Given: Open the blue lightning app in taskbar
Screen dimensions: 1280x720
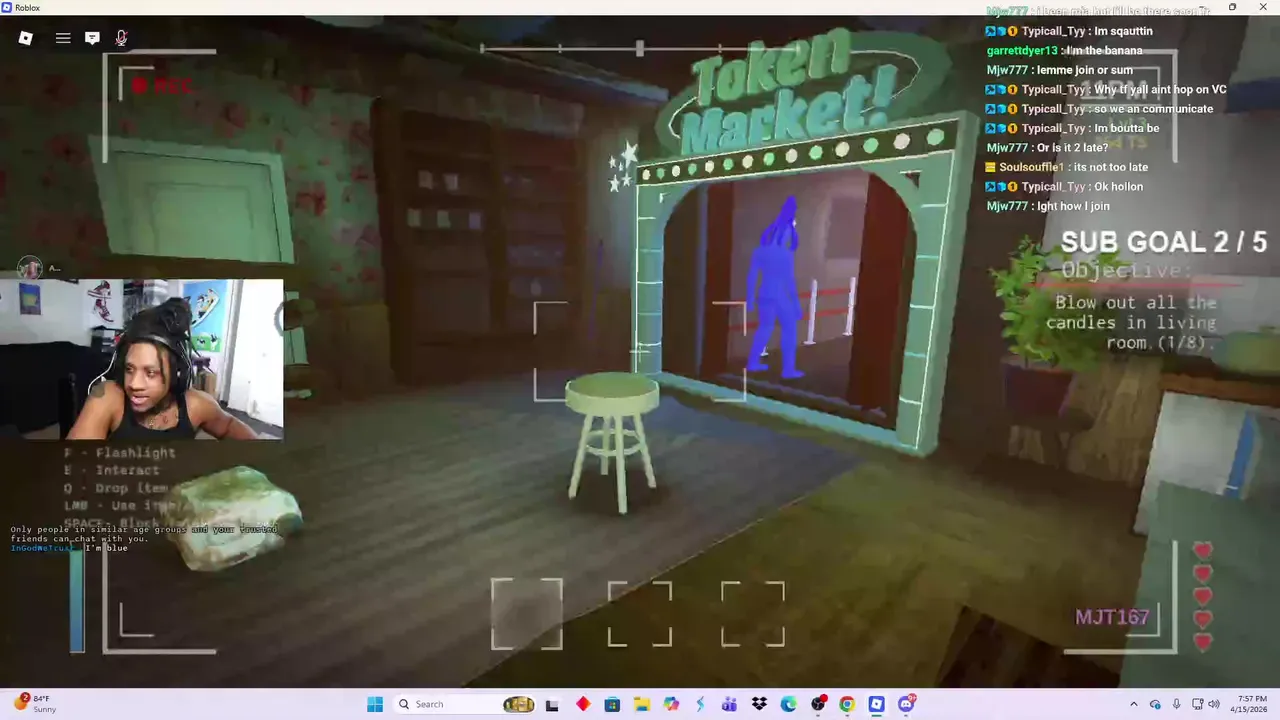Looking at the screenshot, I should pyautogui.click(x=701, y=704).
